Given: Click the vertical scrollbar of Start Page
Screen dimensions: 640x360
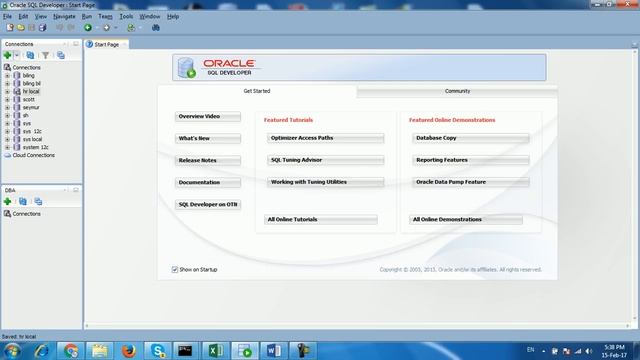Looking at the screenshot, I should click(x=634, y=184).
